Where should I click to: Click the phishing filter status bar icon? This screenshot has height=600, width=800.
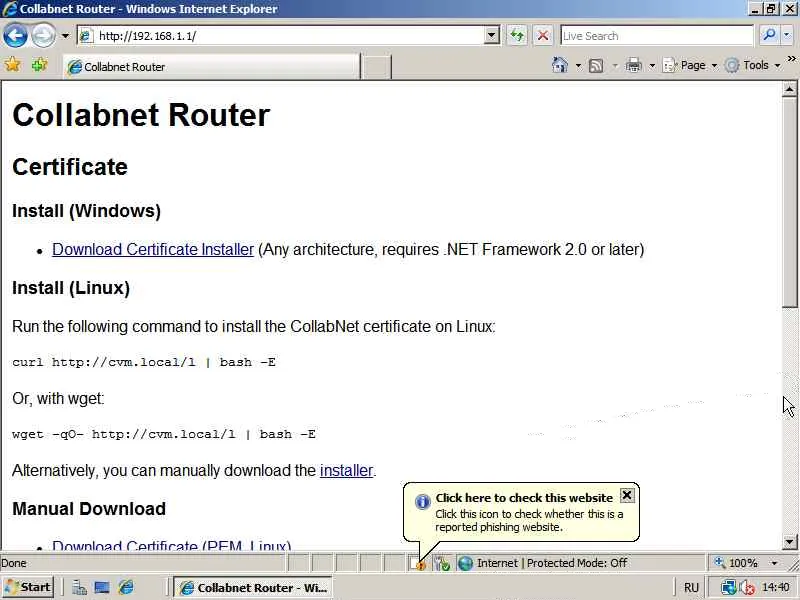(417, 563)
